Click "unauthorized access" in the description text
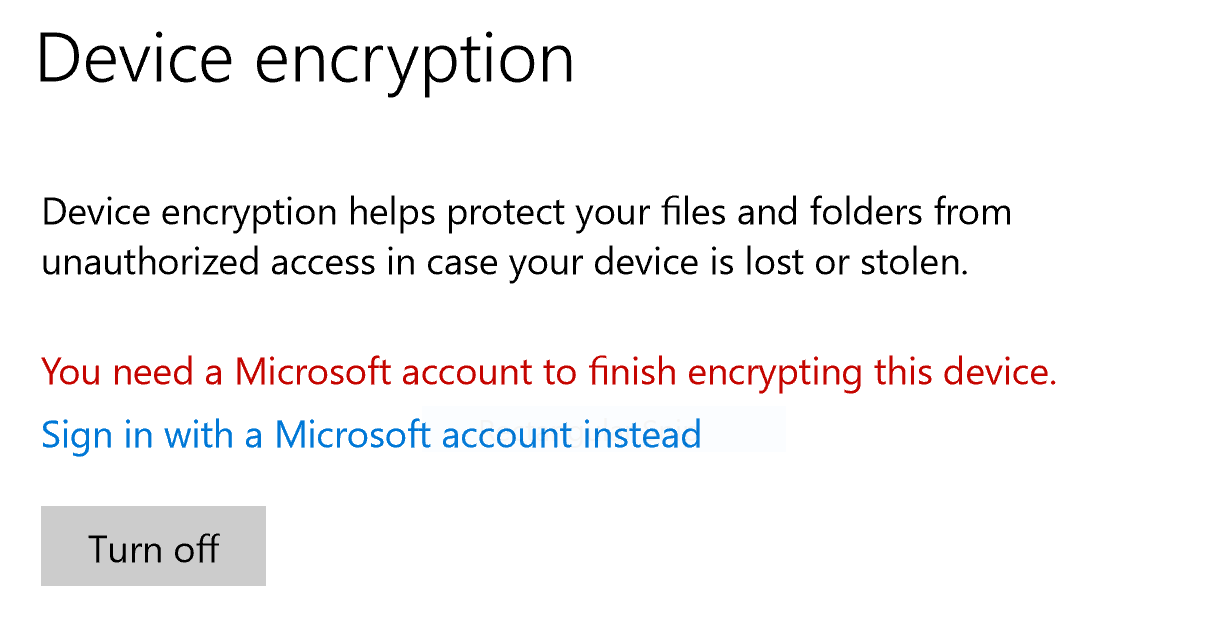Viewport: 1228px width, 630px height. click(211, 263)
